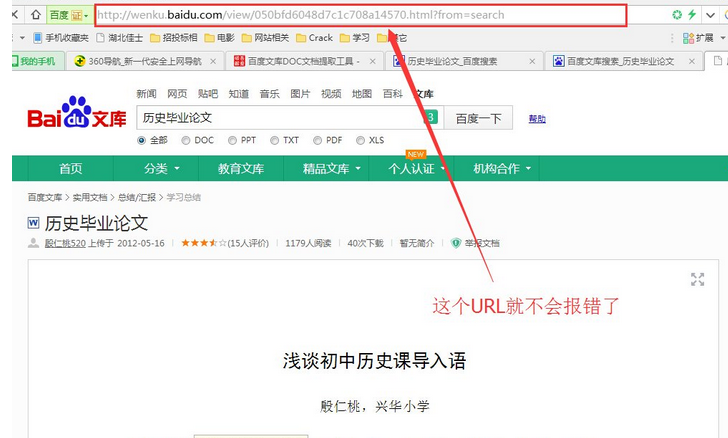Click the address bar URL field
Image resolution: width=728 pixels, height=438 pixels.
point(360,15)
